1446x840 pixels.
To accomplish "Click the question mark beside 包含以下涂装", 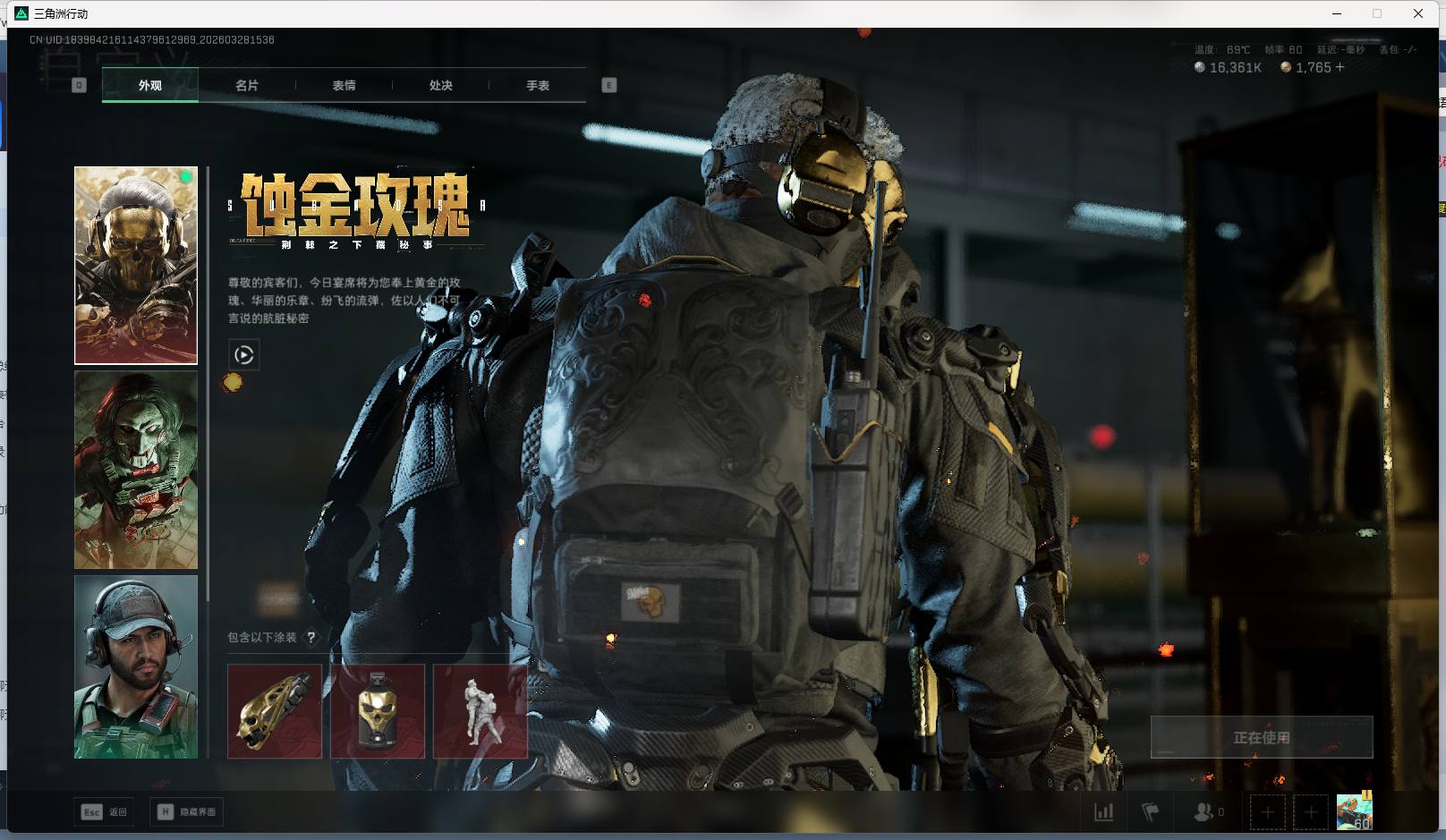I will [x=310, y=638].
